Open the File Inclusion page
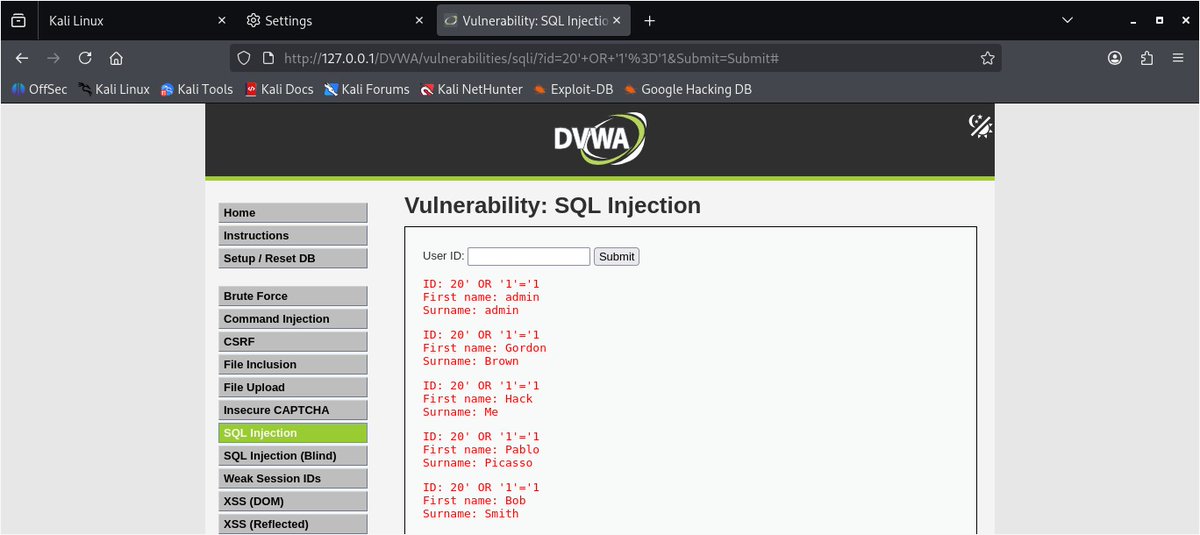The height and width of the screenshot is (535, 1200). pos(293,365)
